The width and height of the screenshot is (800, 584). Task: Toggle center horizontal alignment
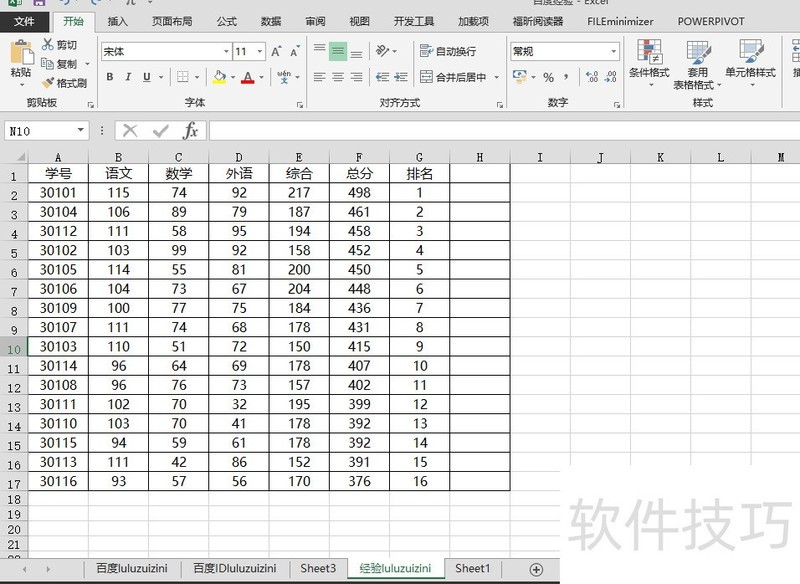[x=338, y=77]
